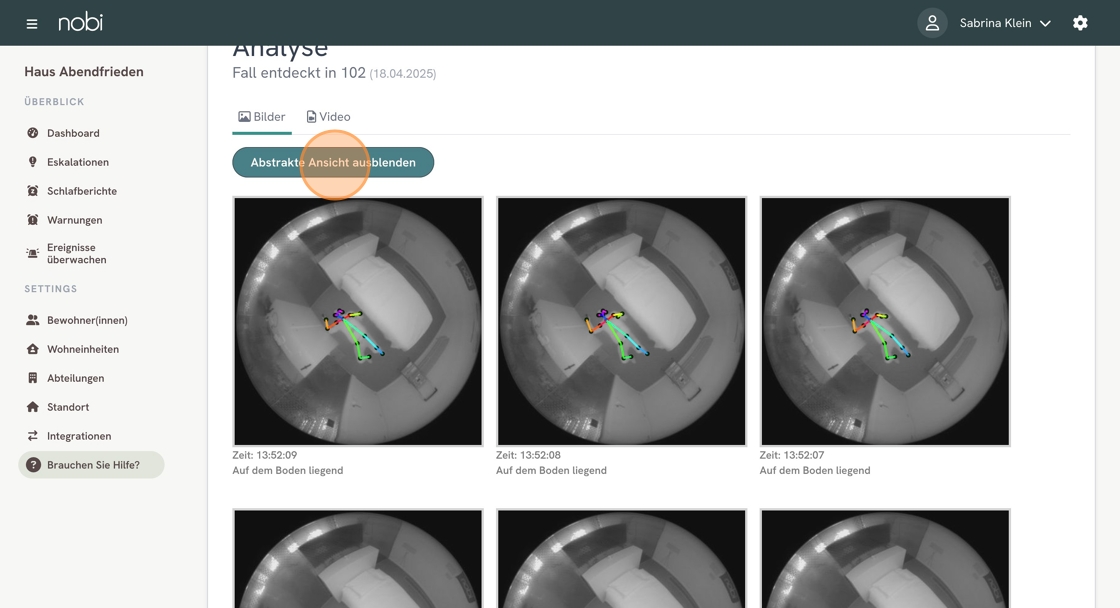Select Ereignisse überwachen in sidebar
This screenshot has height=608, width=1120.
(76, 253)
